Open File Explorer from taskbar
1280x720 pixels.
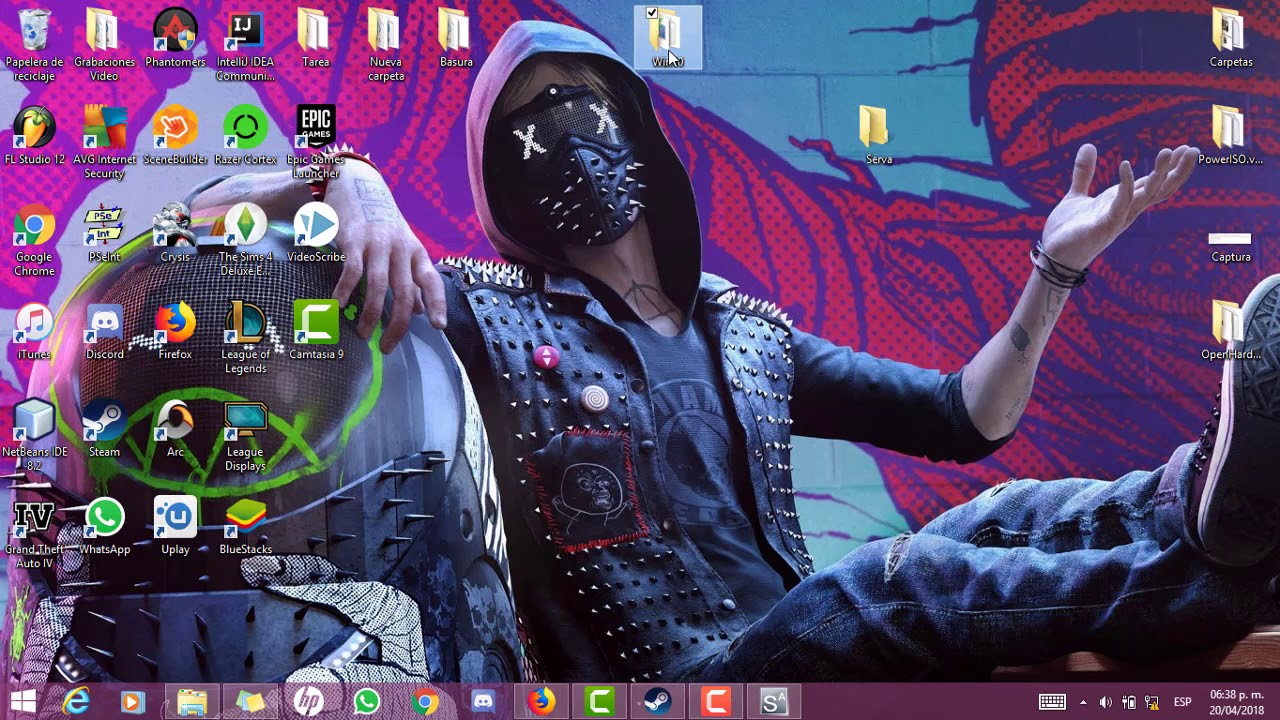[192, 702]
